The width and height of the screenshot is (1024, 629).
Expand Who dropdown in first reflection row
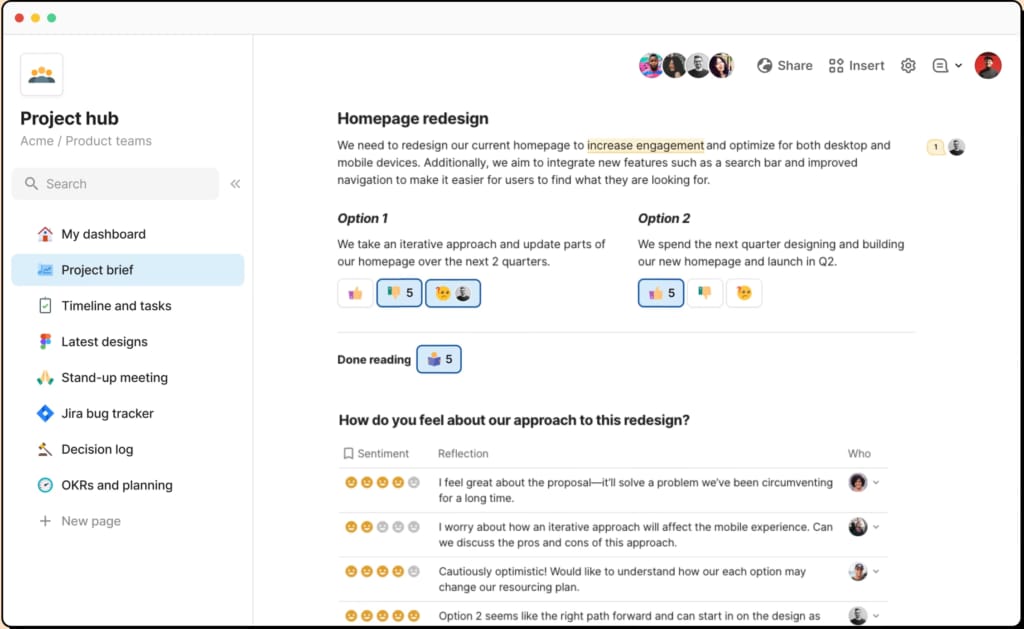[x=876, y=482]
